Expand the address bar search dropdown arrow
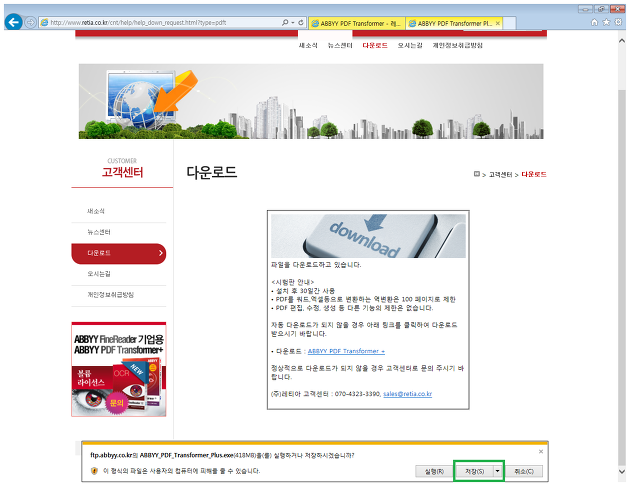 tap(292, 23)
